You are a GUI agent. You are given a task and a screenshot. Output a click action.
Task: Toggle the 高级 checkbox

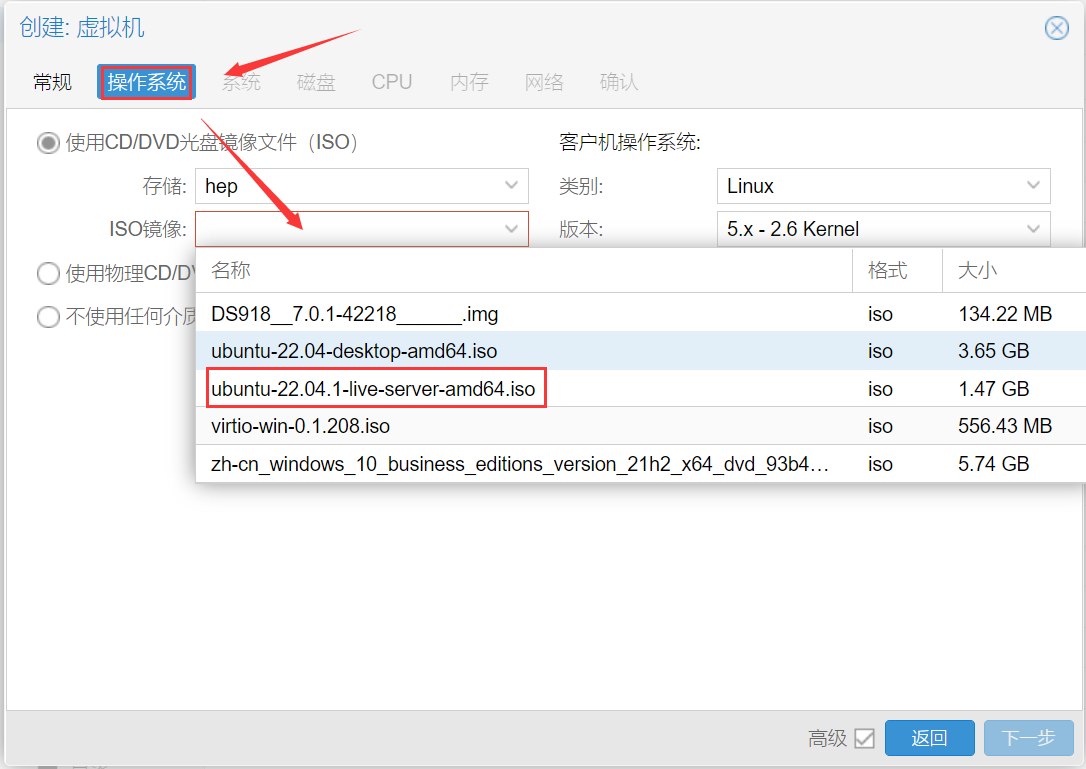864,739
